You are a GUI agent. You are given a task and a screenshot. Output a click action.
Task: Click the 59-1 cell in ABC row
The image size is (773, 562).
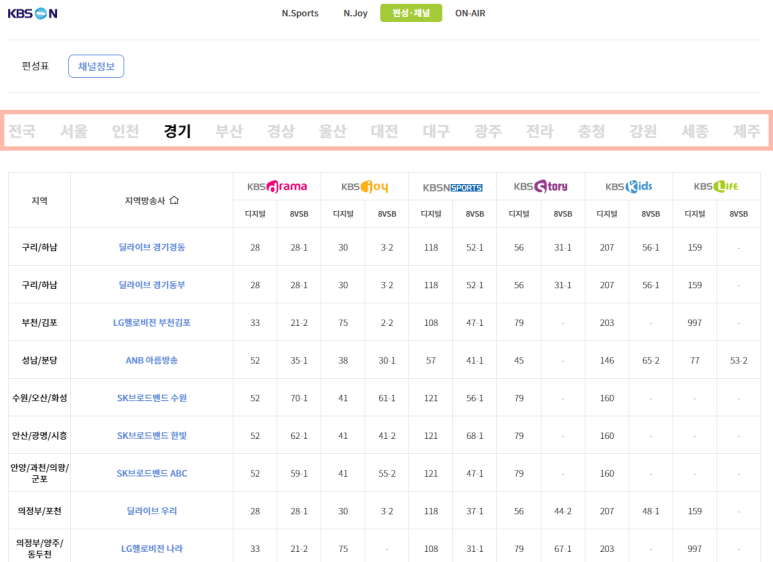299,473
